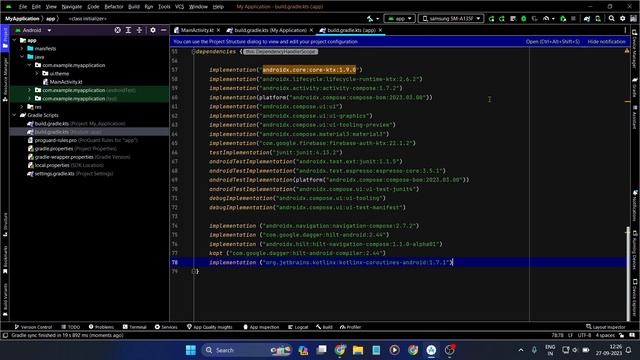Image resolution: width=640 pixels, height=360 pixels.
Task: Select MainActivity.kt in project tree
Action: click(66, 82)
